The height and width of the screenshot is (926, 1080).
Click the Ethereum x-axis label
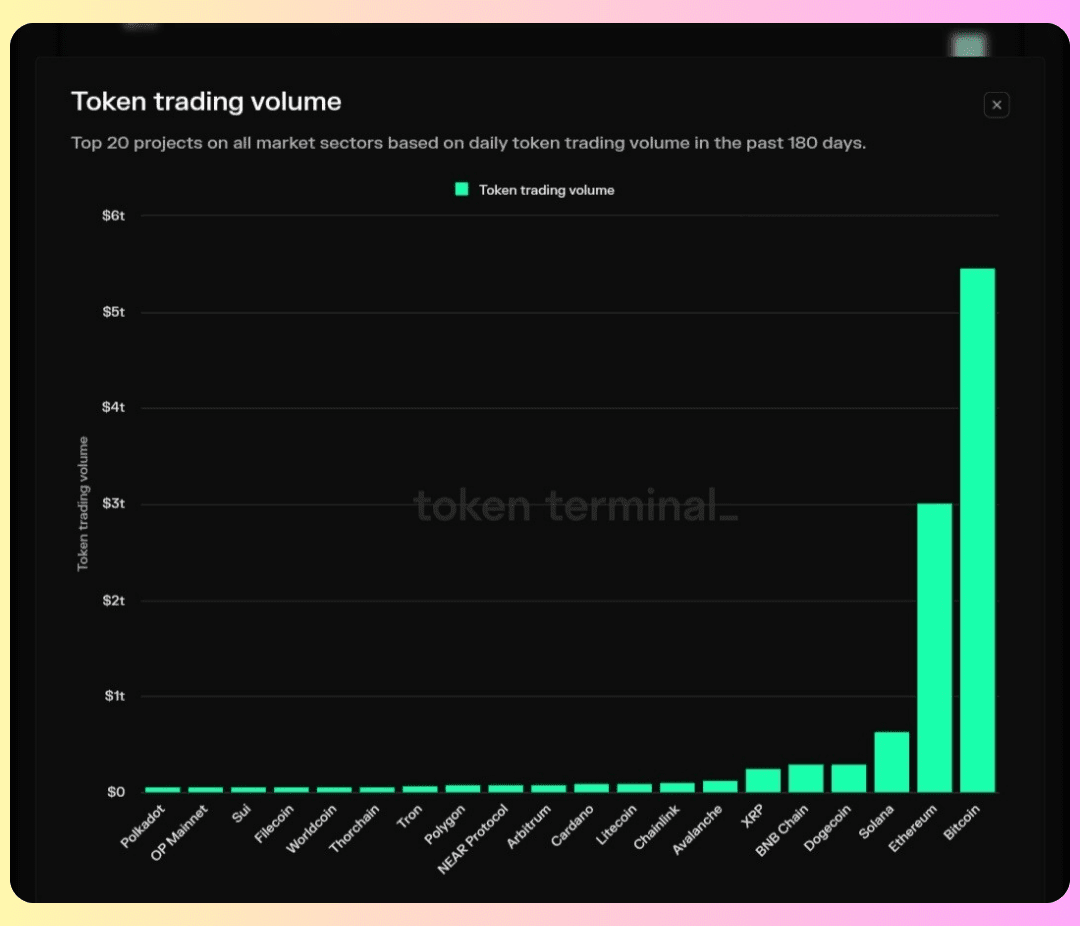pos(916,828)
